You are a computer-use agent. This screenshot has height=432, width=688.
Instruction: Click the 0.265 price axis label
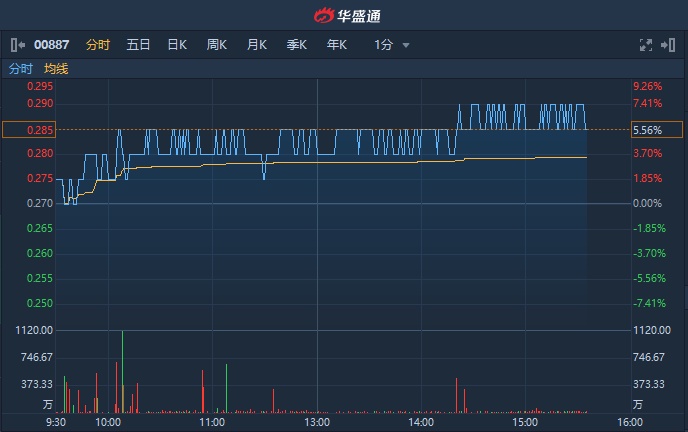pos(40,228)
